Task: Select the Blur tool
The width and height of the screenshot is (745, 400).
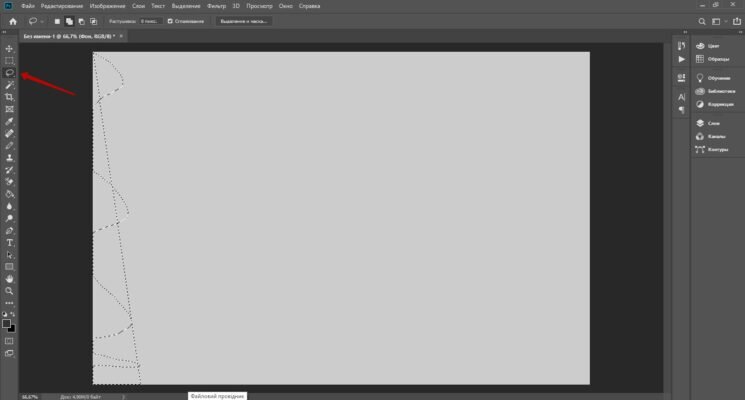Action: coord(9,206)
